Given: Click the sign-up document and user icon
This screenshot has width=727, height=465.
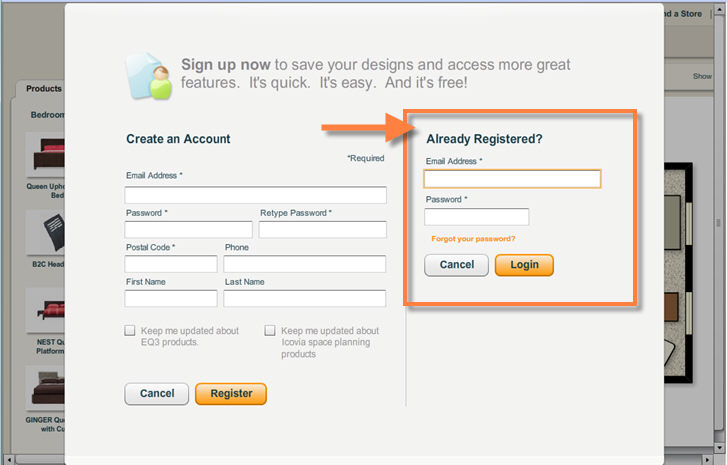Looking at the screenshot, I should [x=149, y=75].
